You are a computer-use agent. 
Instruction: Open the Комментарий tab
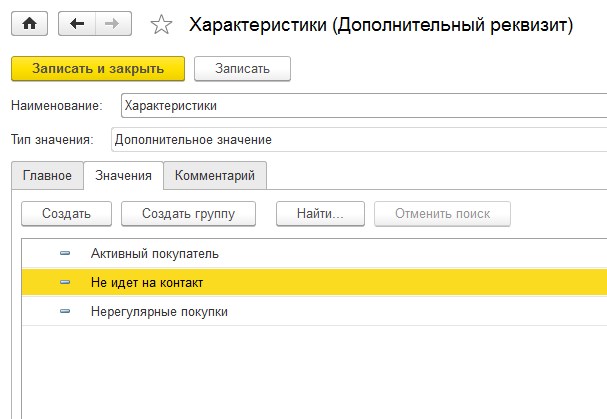pyautogui.click(x=215, y=175)
